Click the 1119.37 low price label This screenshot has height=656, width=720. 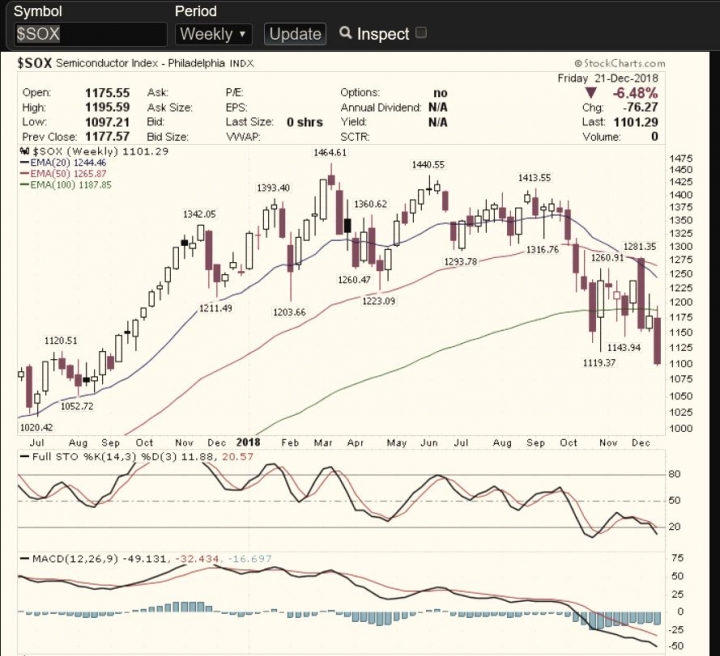pyautogui.click(x=599, y=363)
